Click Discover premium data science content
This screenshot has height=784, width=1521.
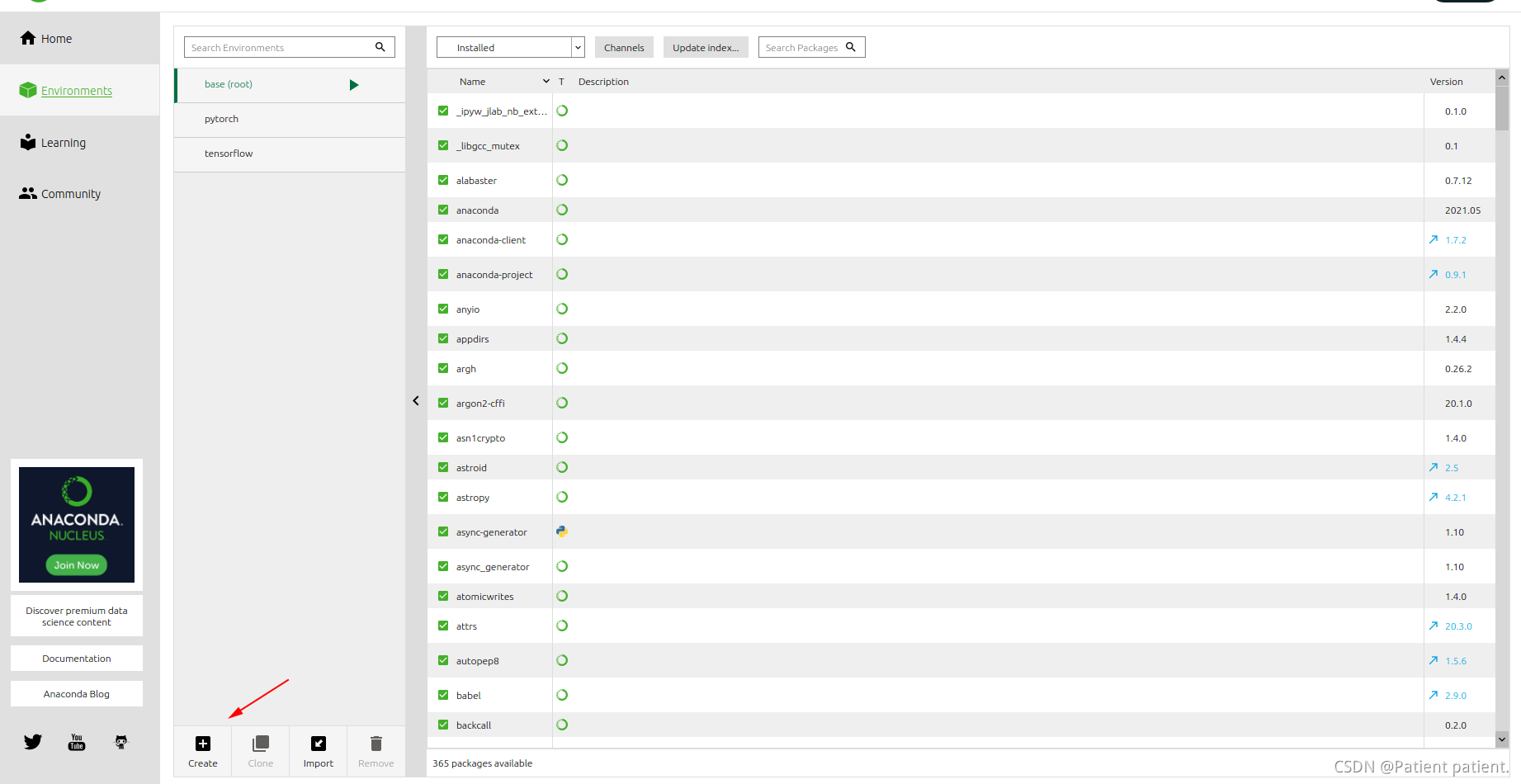click(77, 616)
